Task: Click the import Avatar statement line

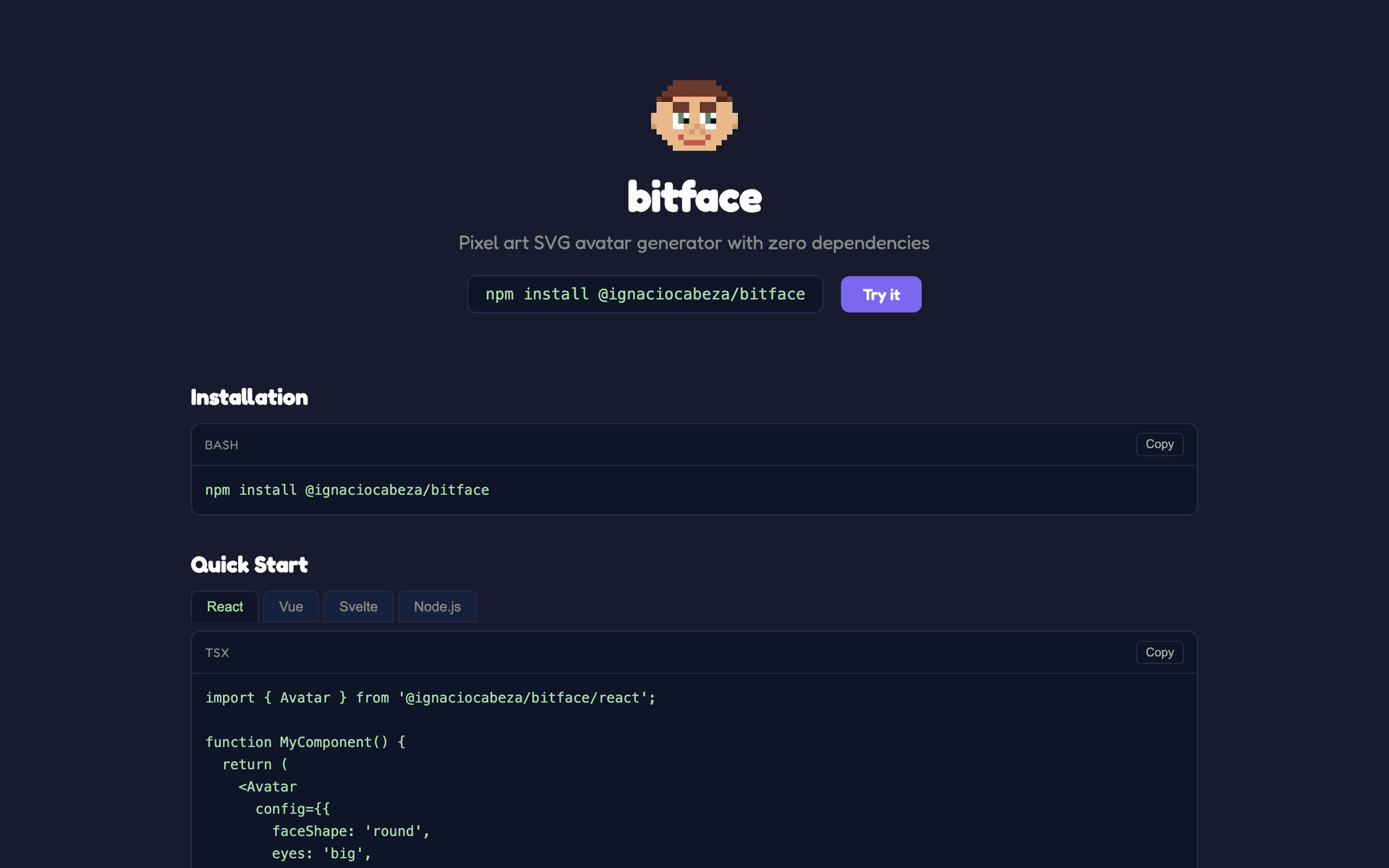Action: pos(430,697)
